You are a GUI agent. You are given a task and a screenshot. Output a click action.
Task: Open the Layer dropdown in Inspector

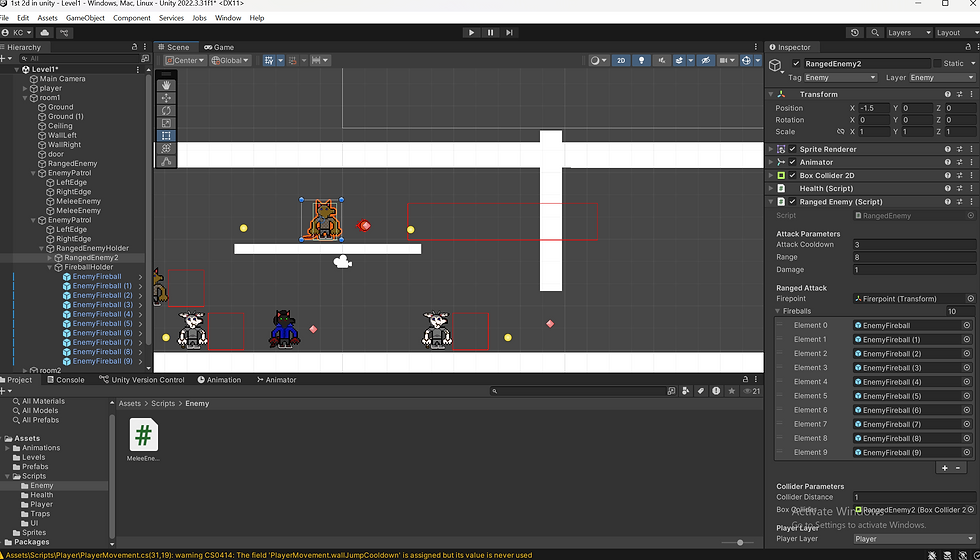point(941,78)
